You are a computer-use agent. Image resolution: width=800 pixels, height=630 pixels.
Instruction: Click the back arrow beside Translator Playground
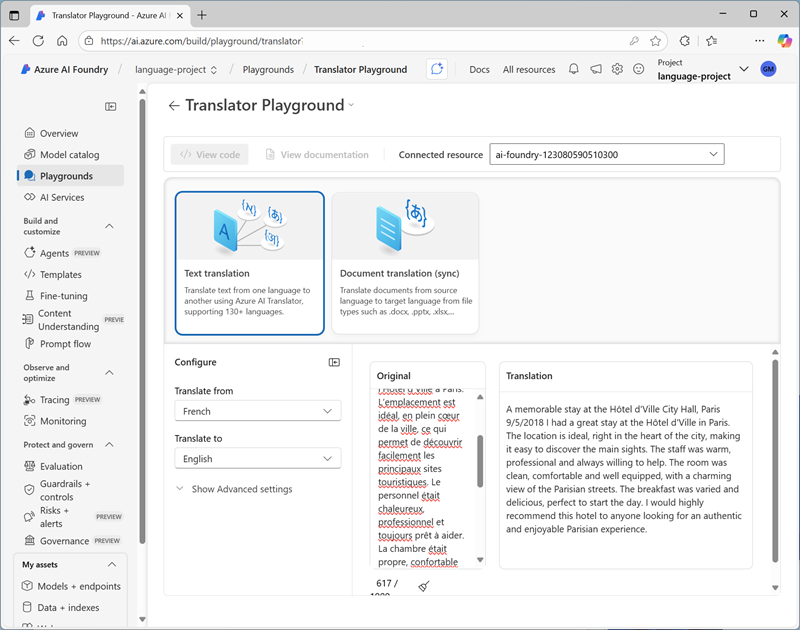coord(174,105)
